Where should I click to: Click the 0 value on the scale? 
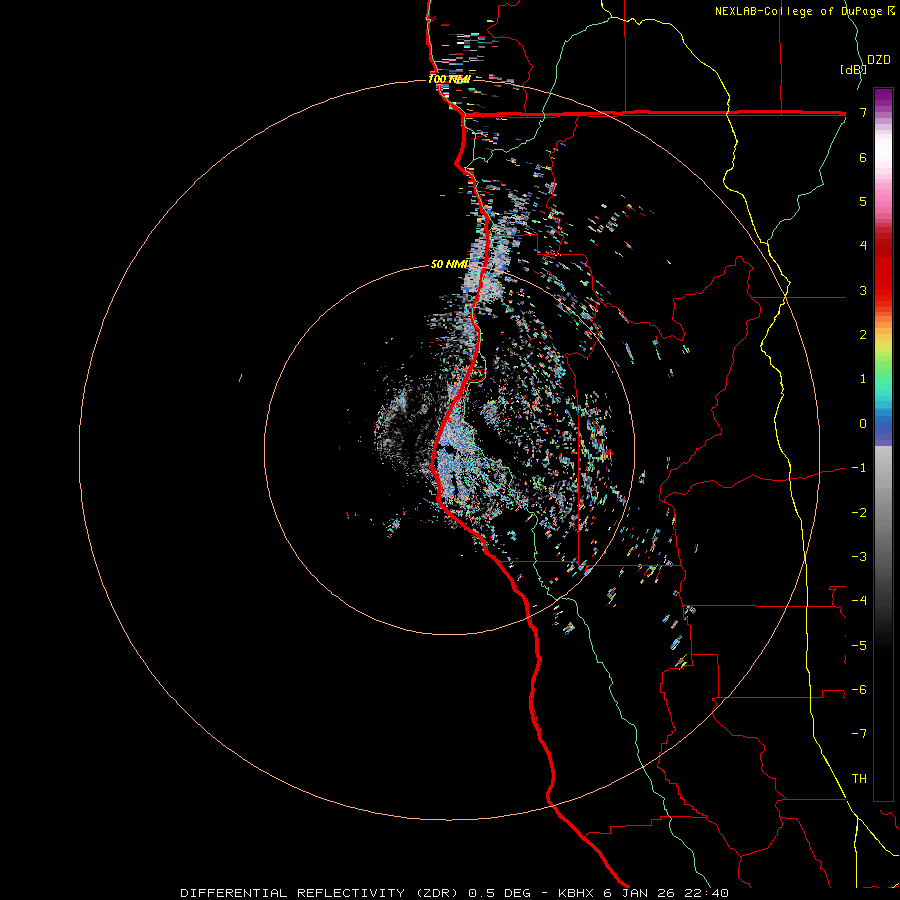pos(863,424)
